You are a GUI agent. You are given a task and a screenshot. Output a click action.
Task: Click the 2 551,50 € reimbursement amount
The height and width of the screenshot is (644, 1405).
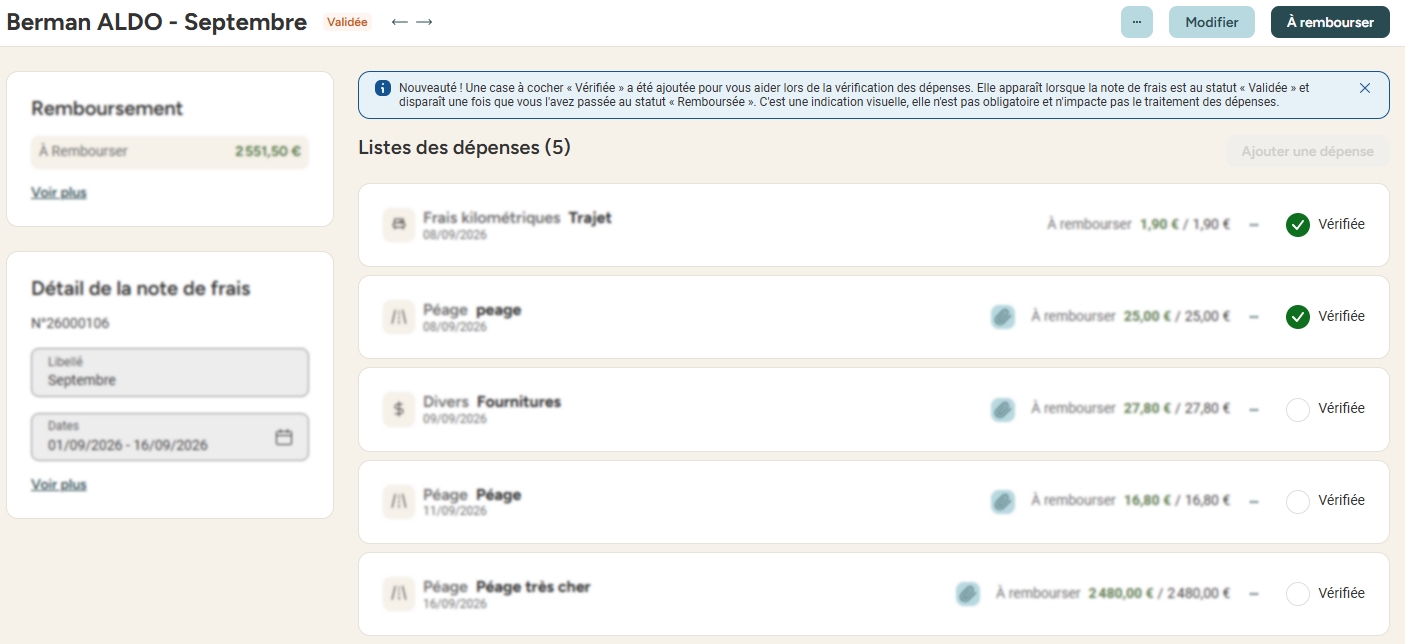click(x=268, y=152)
